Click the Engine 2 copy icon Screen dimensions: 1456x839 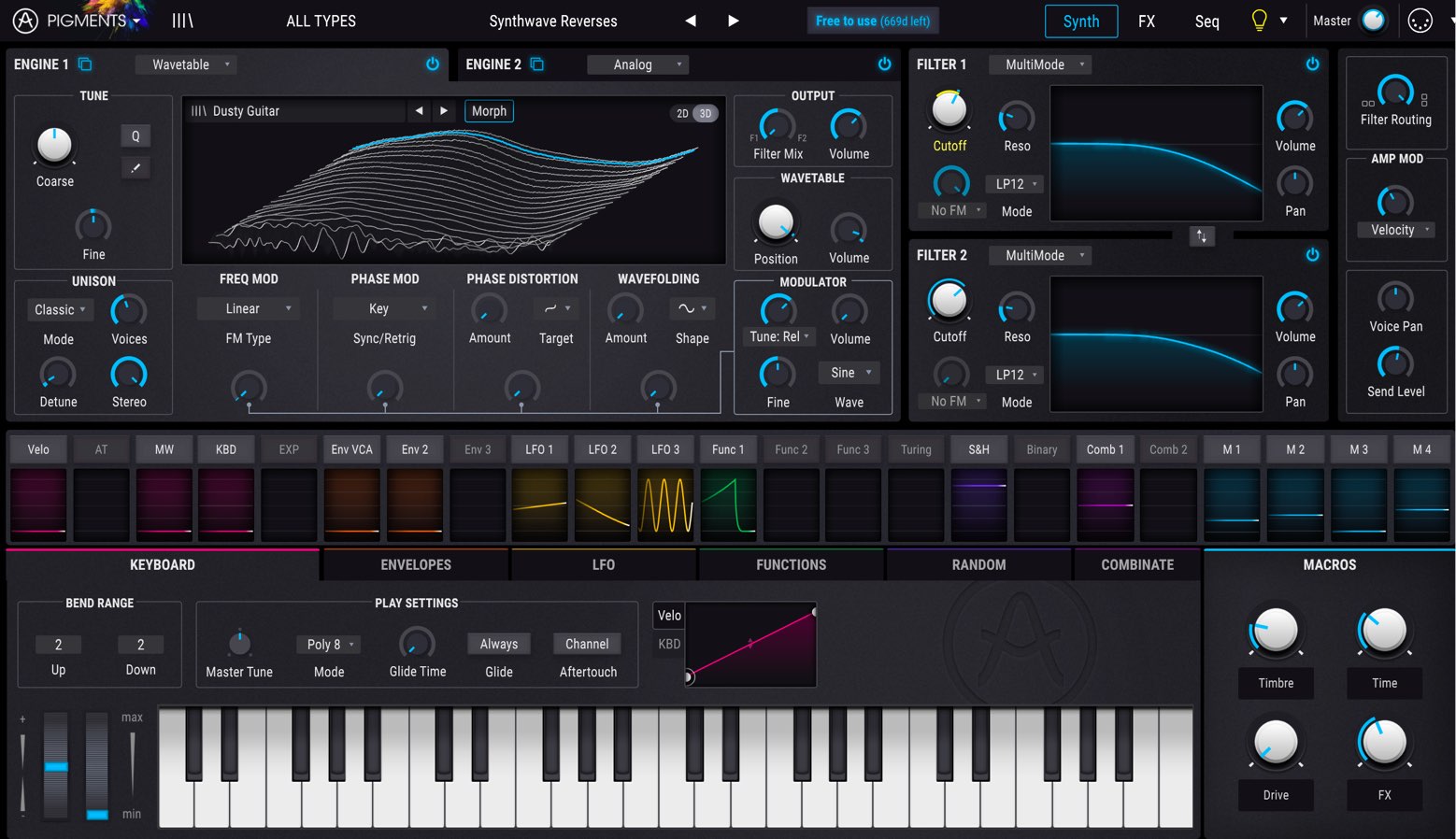tap(537, 64)
